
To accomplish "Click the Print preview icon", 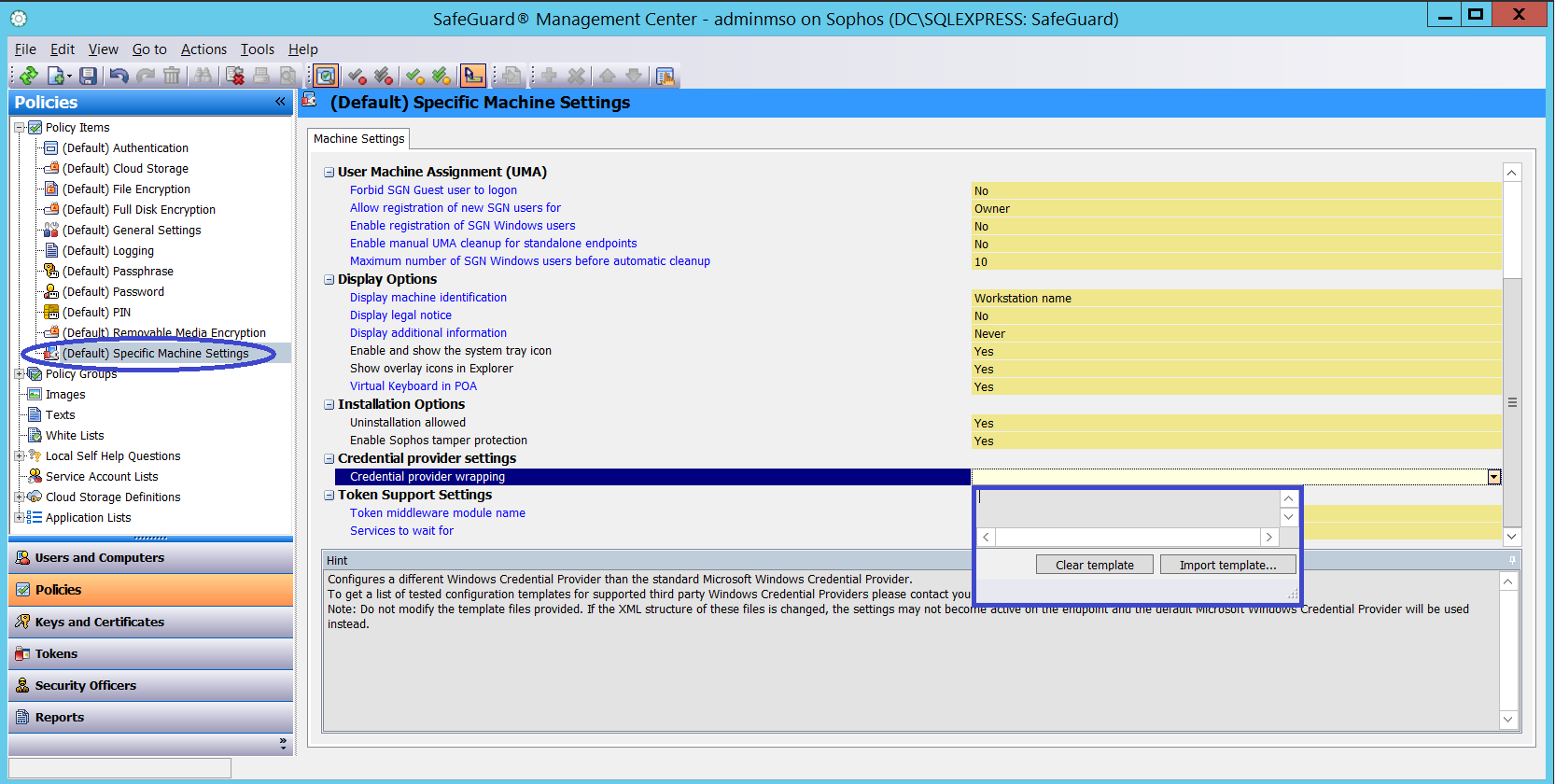I will (x=288, y=76).
